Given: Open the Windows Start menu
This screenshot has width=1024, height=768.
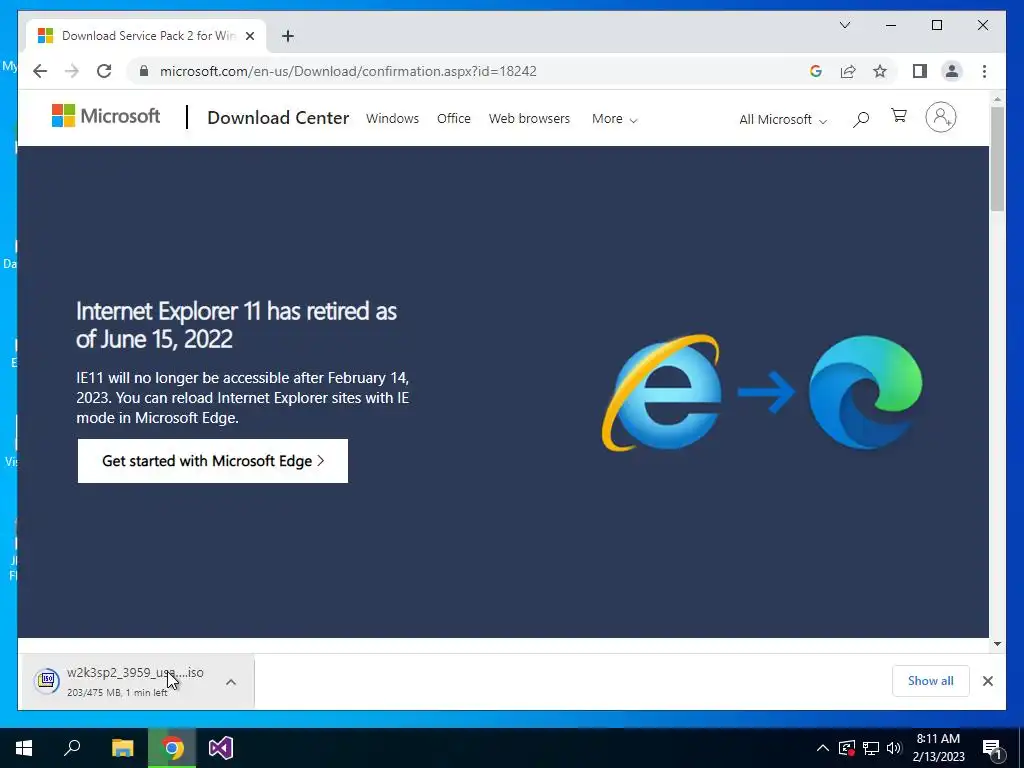Looking at the screenshot, I should tap(24, 748).
